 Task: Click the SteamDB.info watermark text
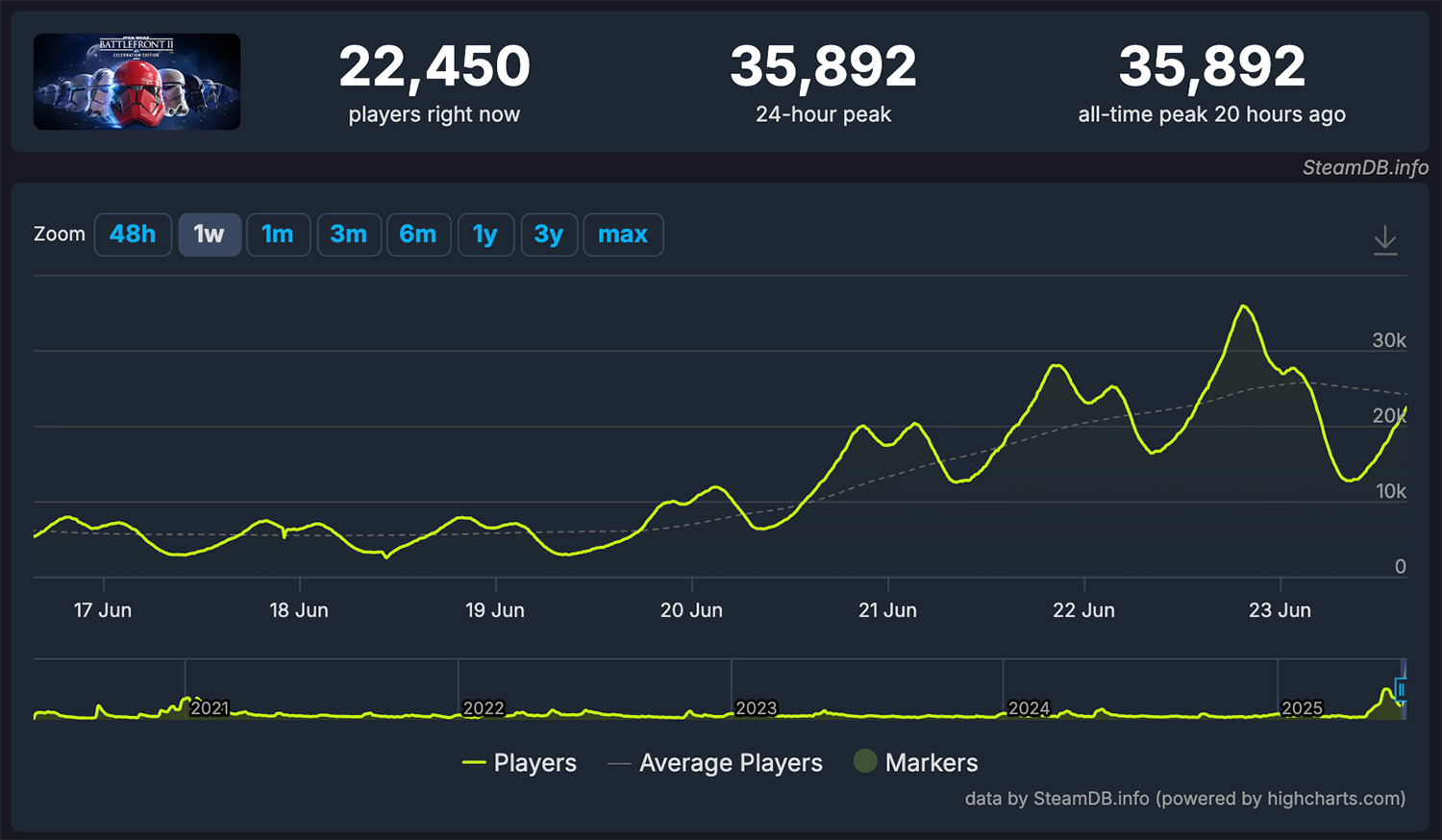[x=1365, y=167]
